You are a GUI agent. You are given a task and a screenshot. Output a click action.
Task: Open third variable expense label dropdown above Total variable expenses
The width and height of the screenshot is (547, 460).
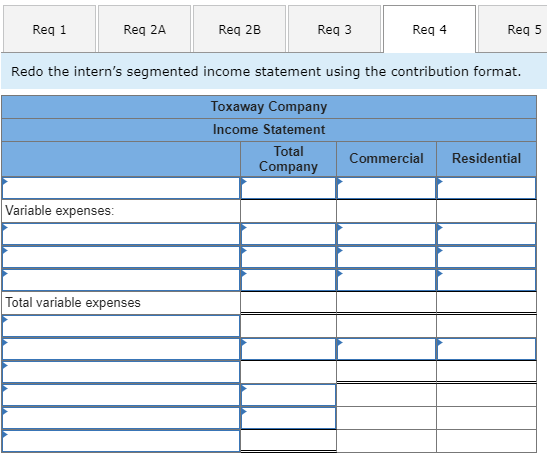pos(121,280)
